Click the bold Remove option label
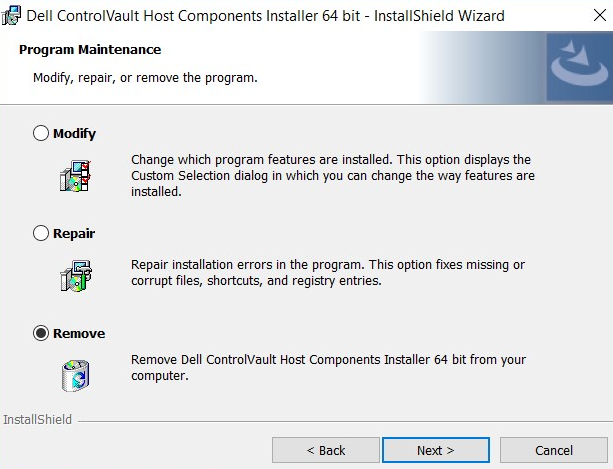 point(79,333)
